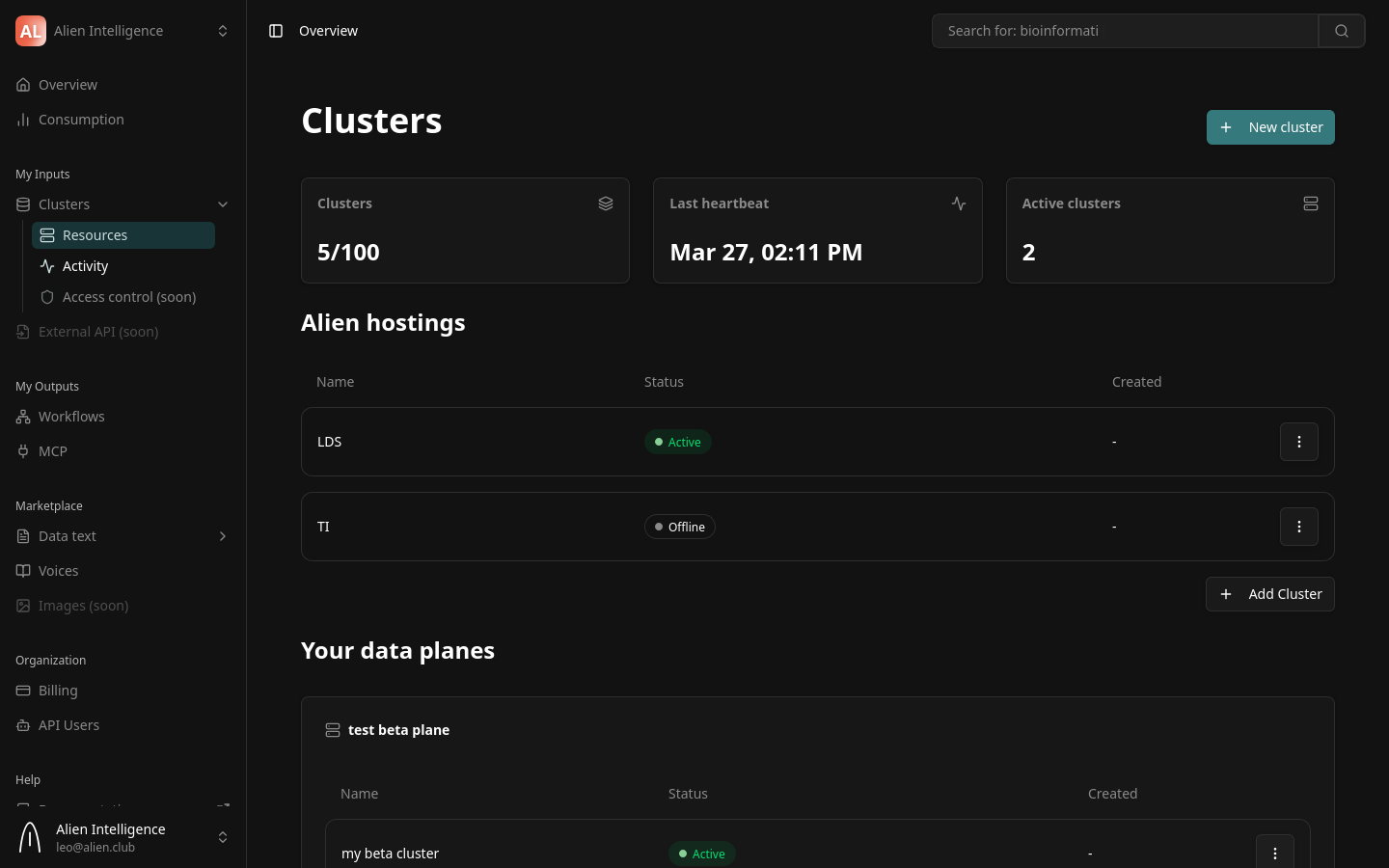
Task: Click the heartbeat icon on Last heartbeat card
Action: [959, 203]
